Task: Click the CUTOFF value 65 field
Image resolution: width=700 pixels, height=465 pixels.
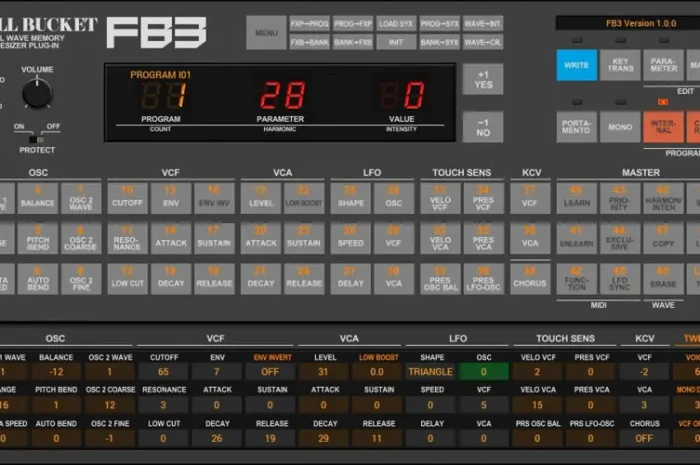Action: [163, 372]
